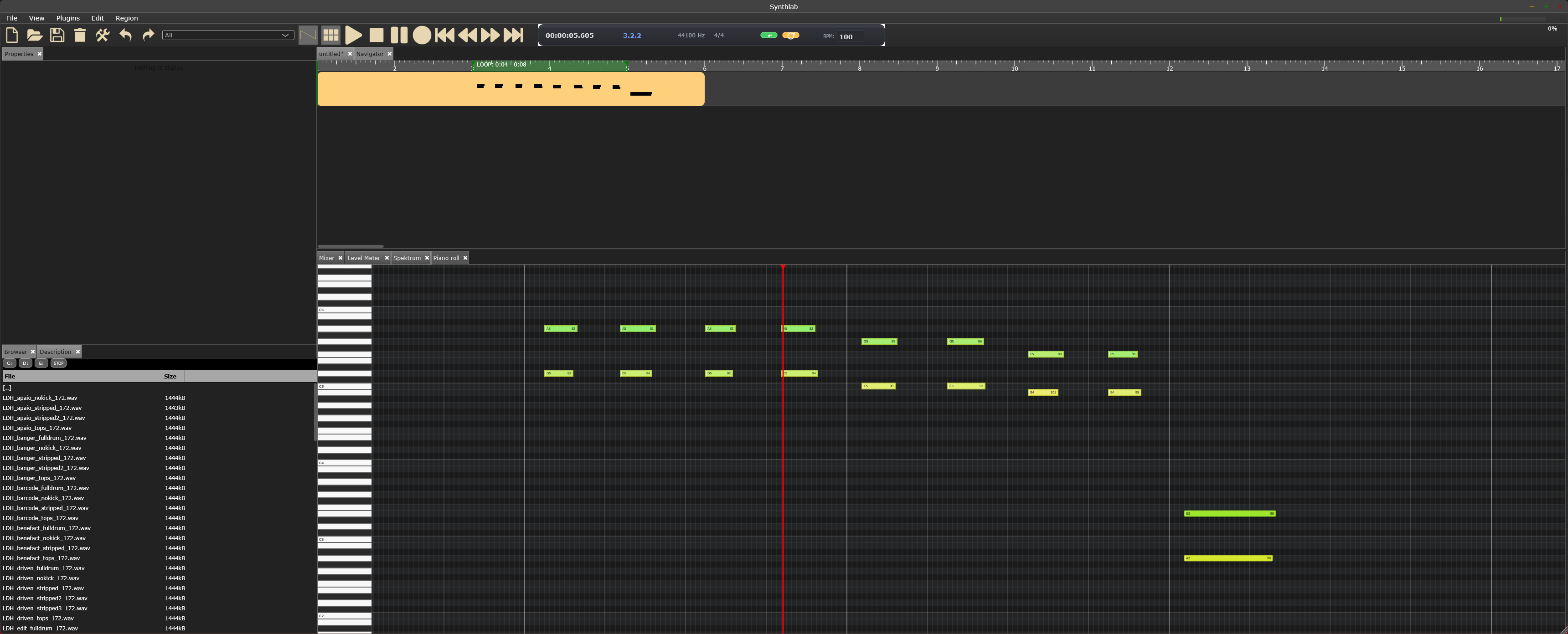Close the Mixer tab

(x=340, y=258)
